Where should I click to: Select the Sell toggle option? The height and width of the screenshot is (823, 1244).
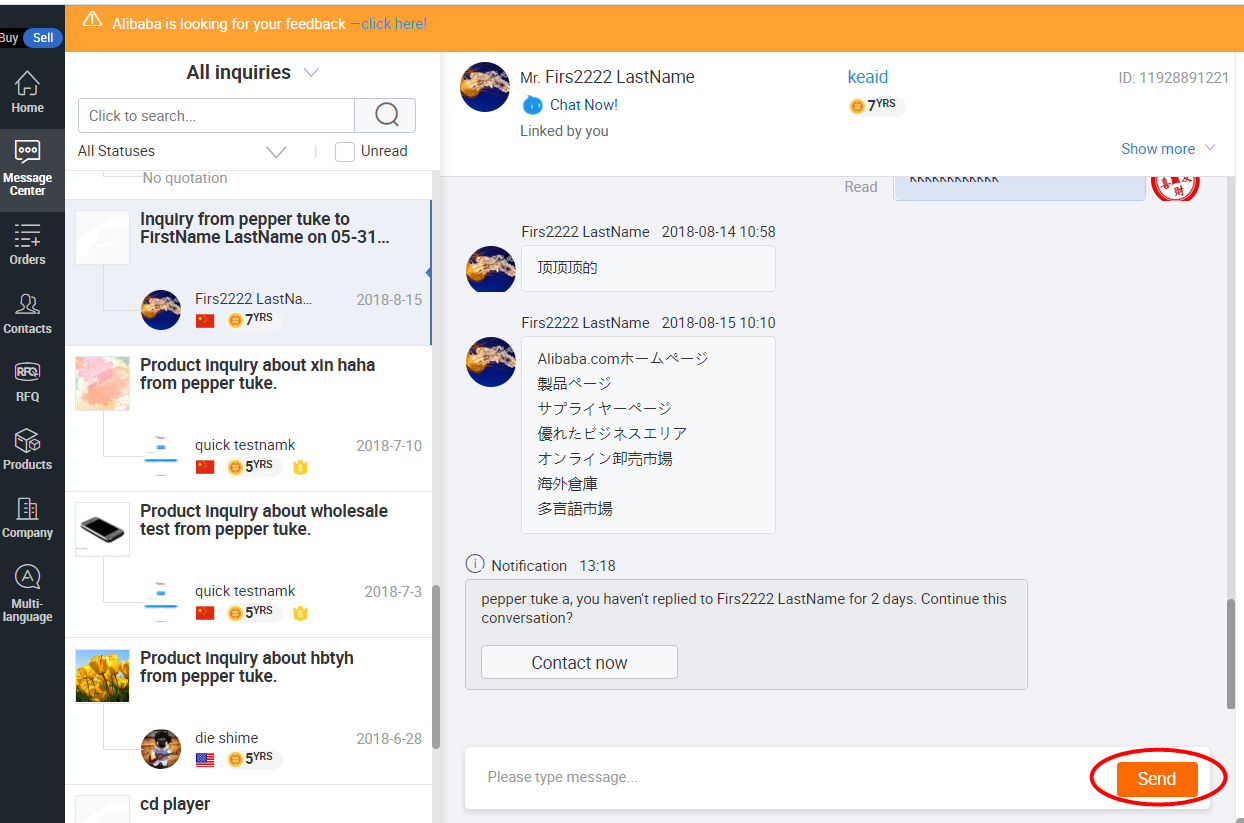tap(43, 38)
